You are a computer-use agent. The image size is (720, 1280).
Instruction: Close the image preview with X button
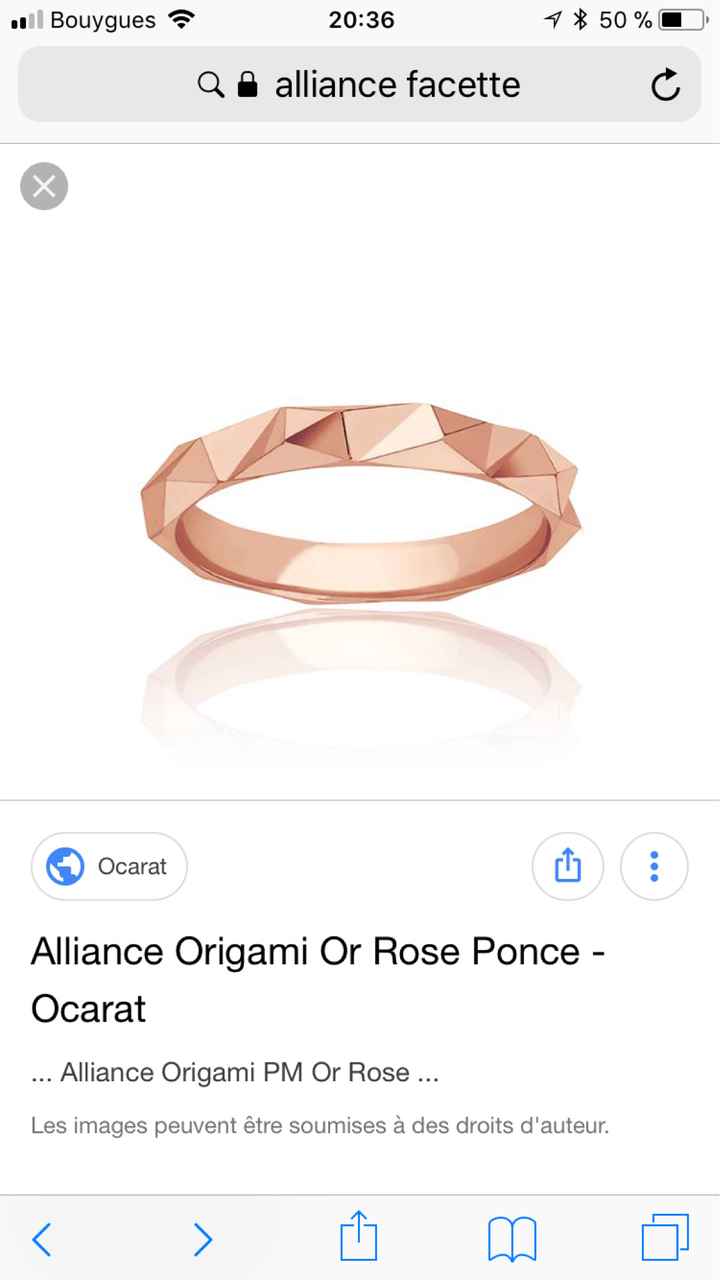44,186
